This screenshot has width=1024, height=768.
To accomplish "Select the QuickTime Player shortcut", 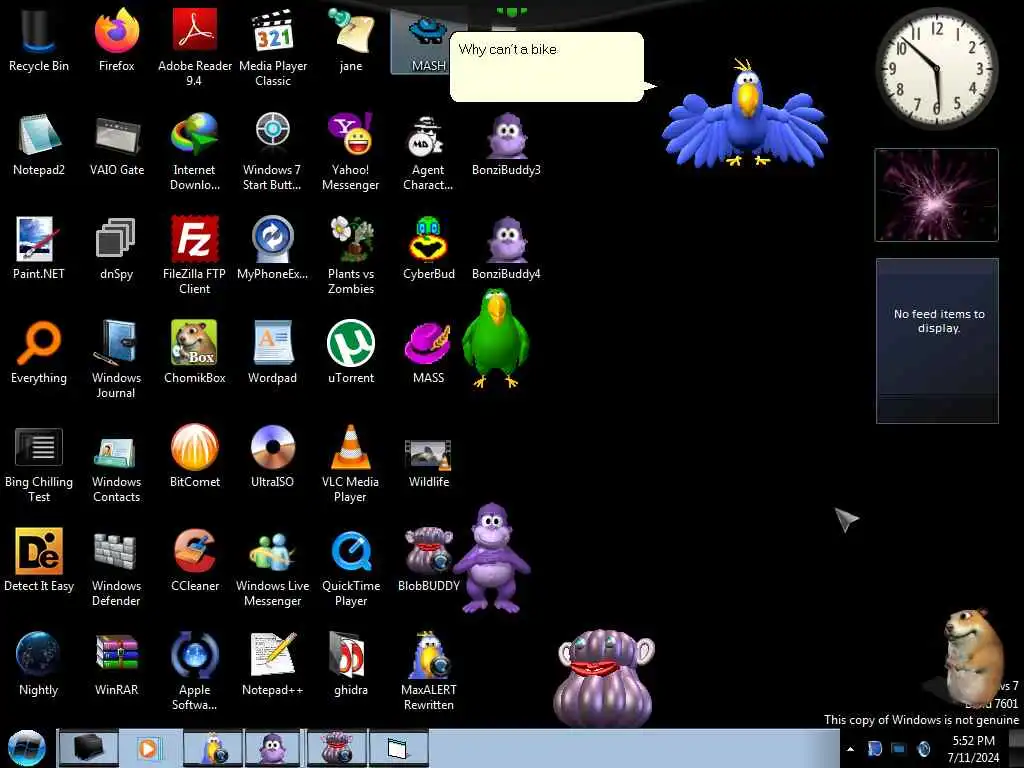I will (x=351, y=567).
